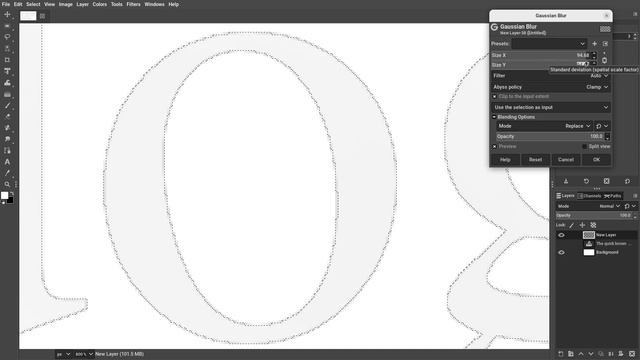
Task: Toggle the Size X/Y chain link
Action: [x=604, y=60]
